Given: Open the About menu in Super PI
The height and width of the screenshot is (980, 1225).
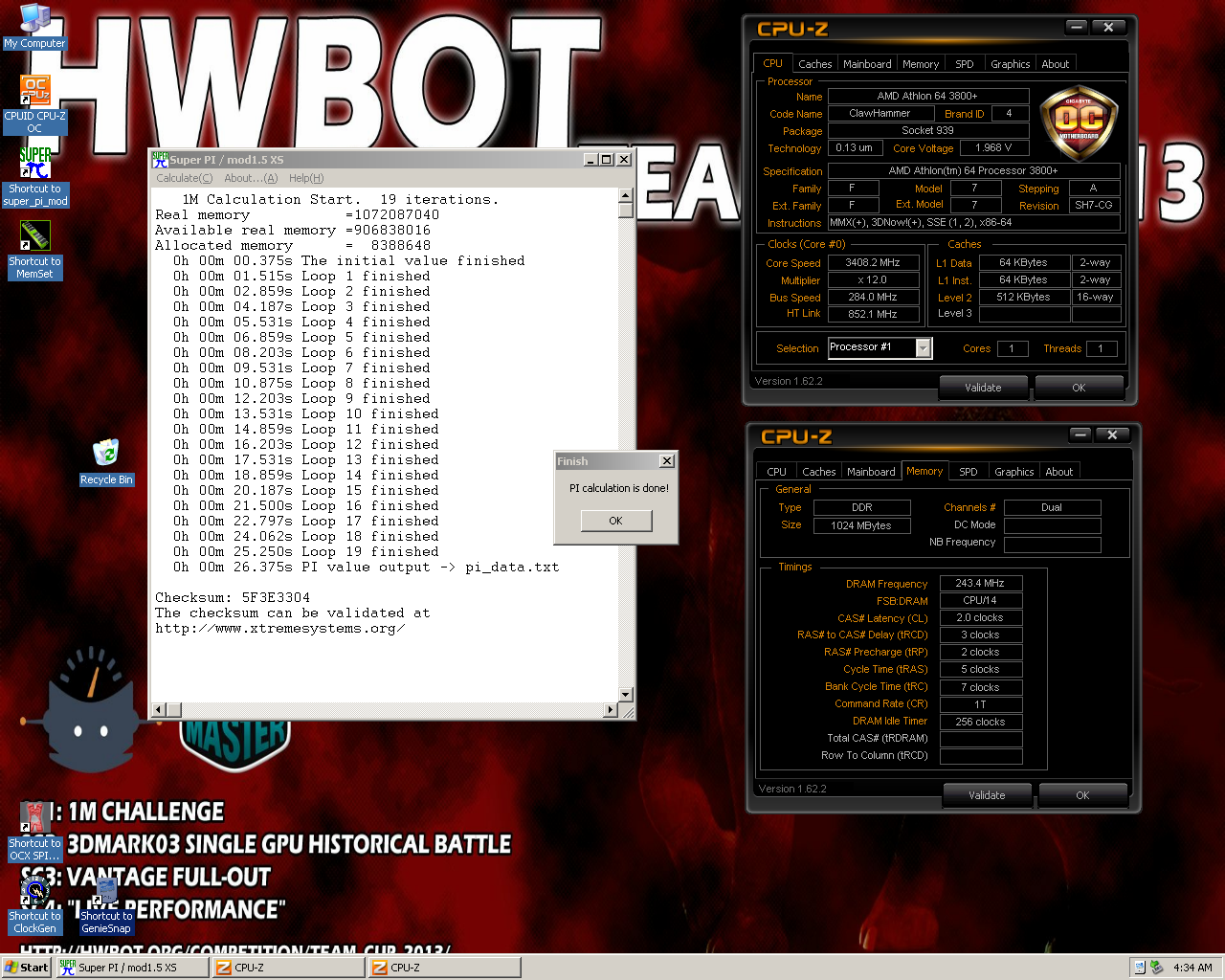Looking at the screenshot, I should pos(251,178).
